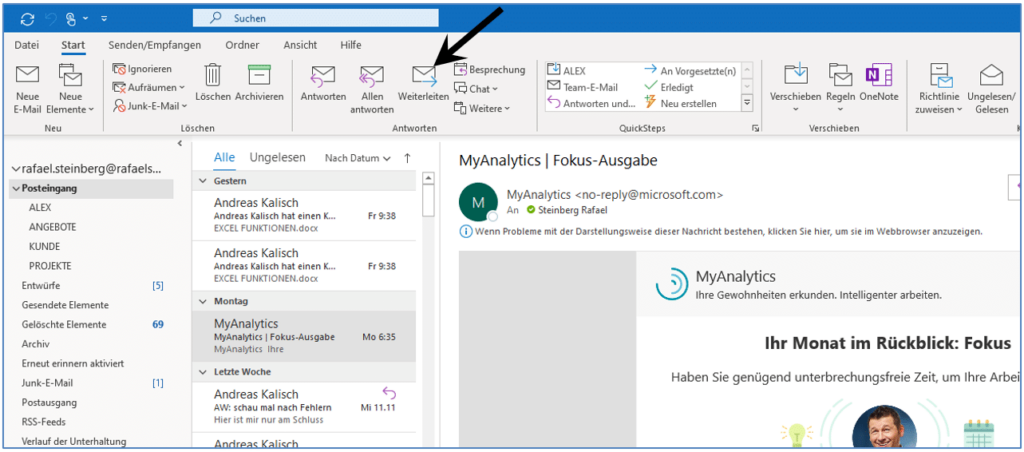
Task: Show Alle messages
Action: 225,158
